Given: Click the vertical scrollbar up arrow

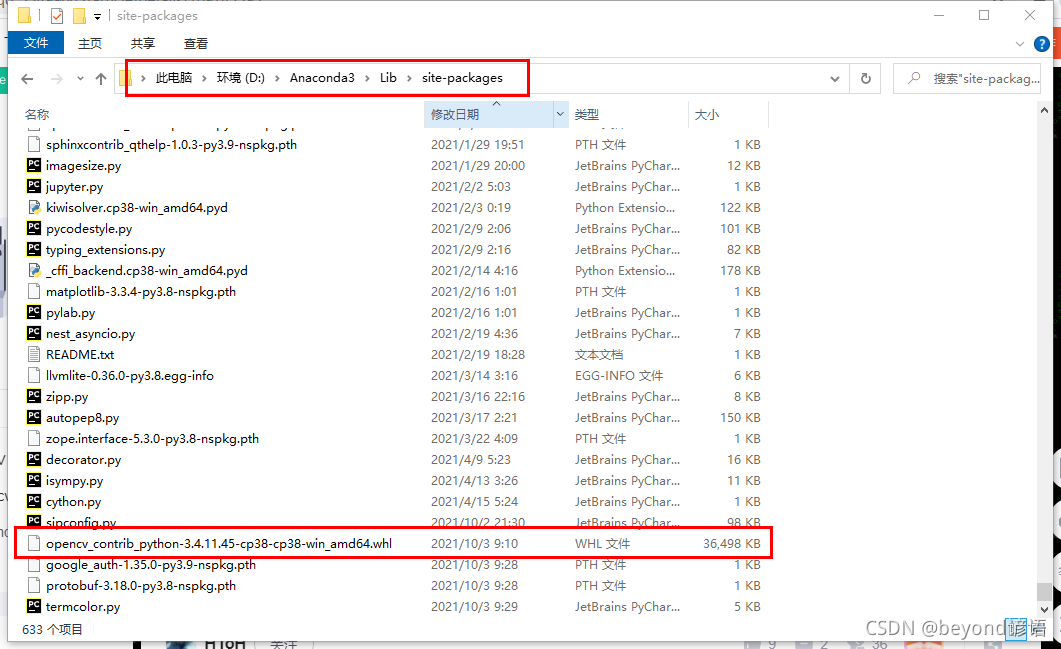Looking at the screenshot, I should pyautogui.click(x=1044, y=110).
